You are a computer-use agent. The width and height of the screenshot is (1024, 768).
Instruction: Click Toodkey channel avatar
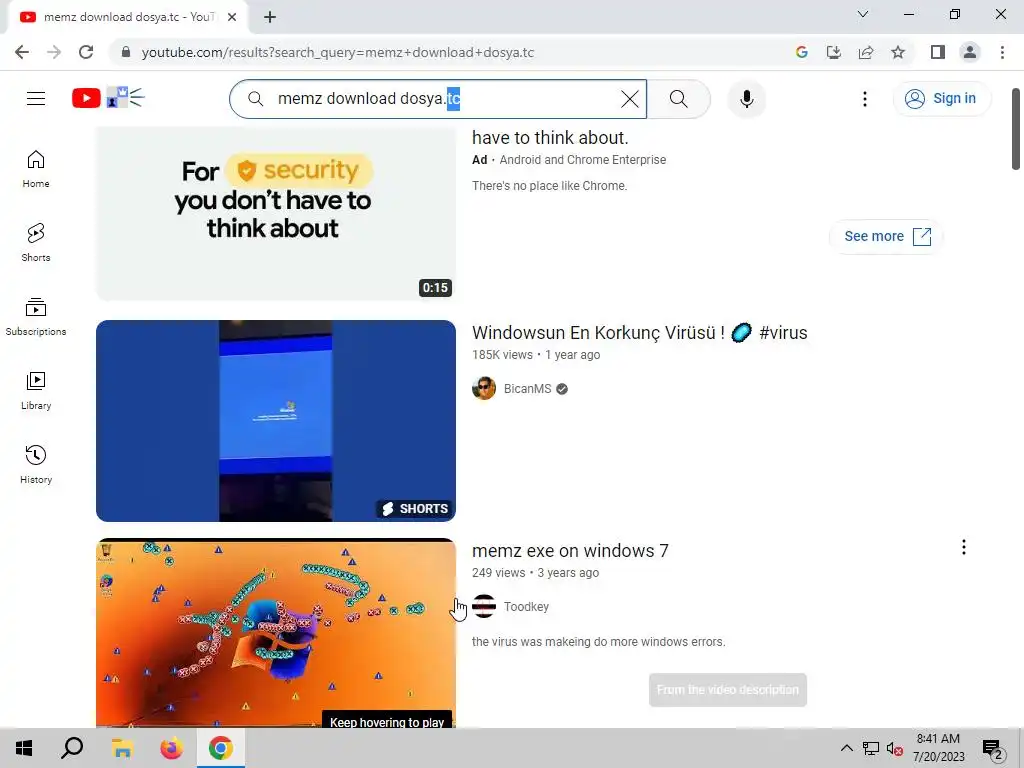(484, 607)
